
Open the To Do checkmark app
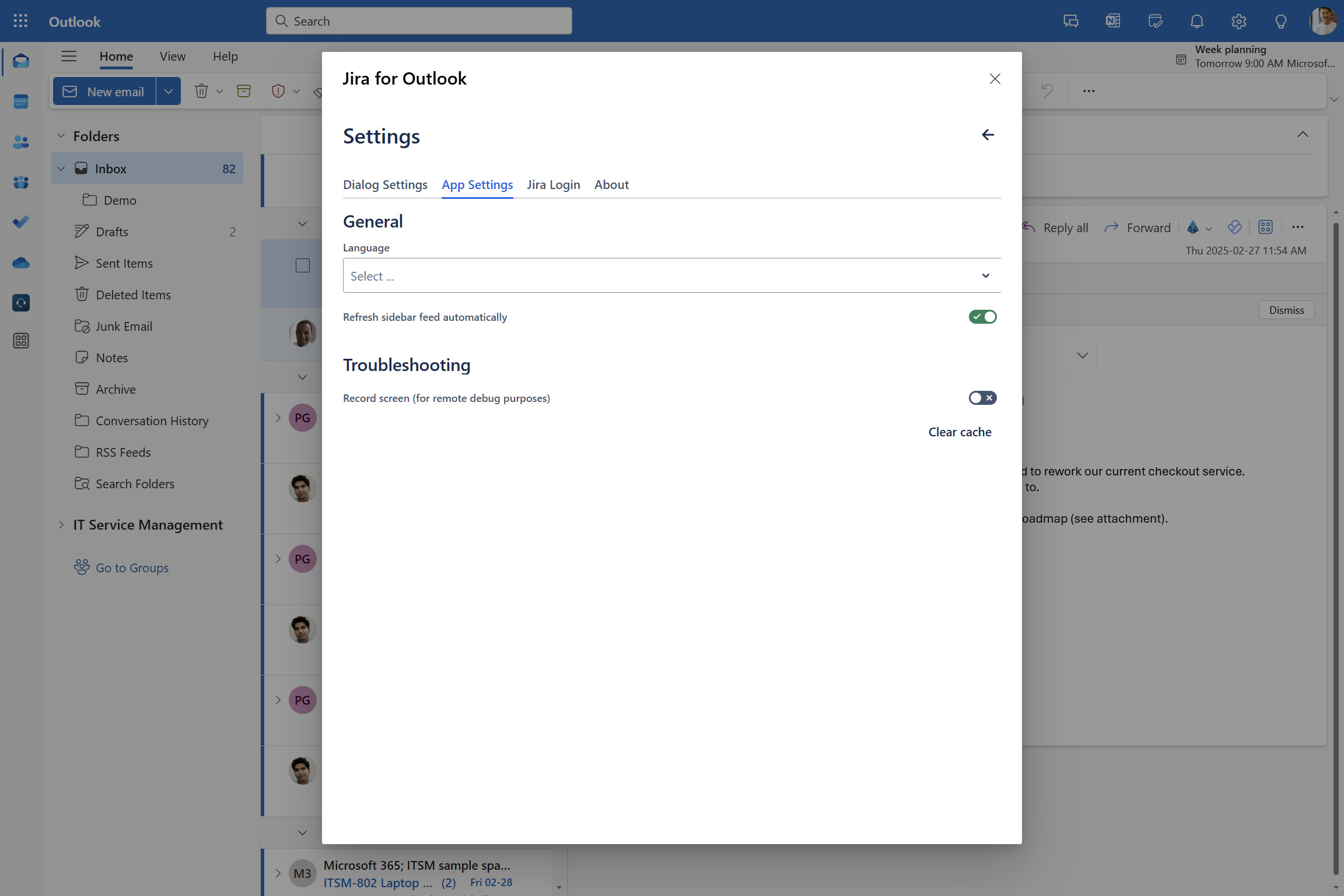pyautogui.click(x=21, y=222)
